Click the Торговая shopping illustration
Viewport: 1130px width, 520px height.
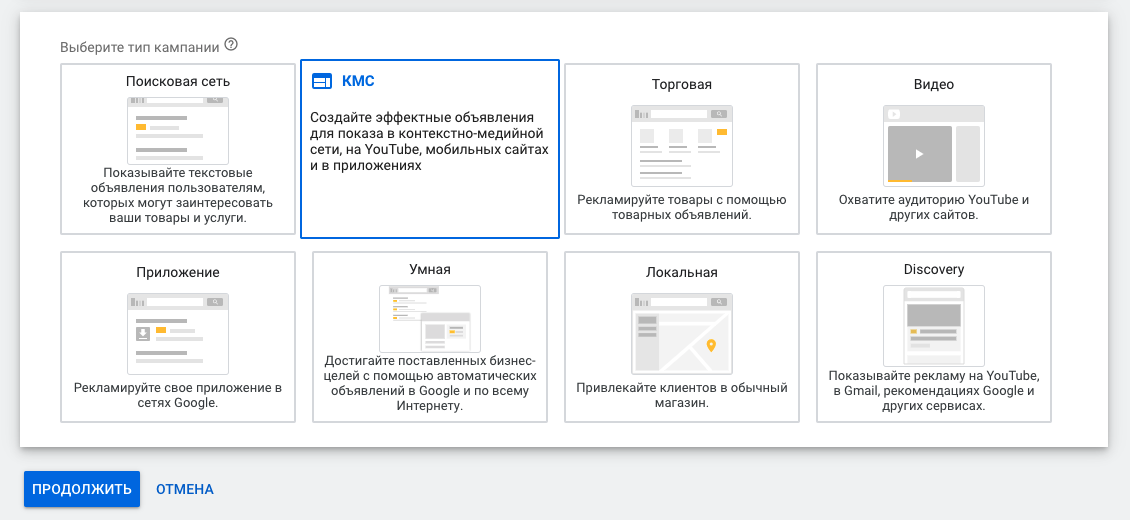click(x=681, y=145)
